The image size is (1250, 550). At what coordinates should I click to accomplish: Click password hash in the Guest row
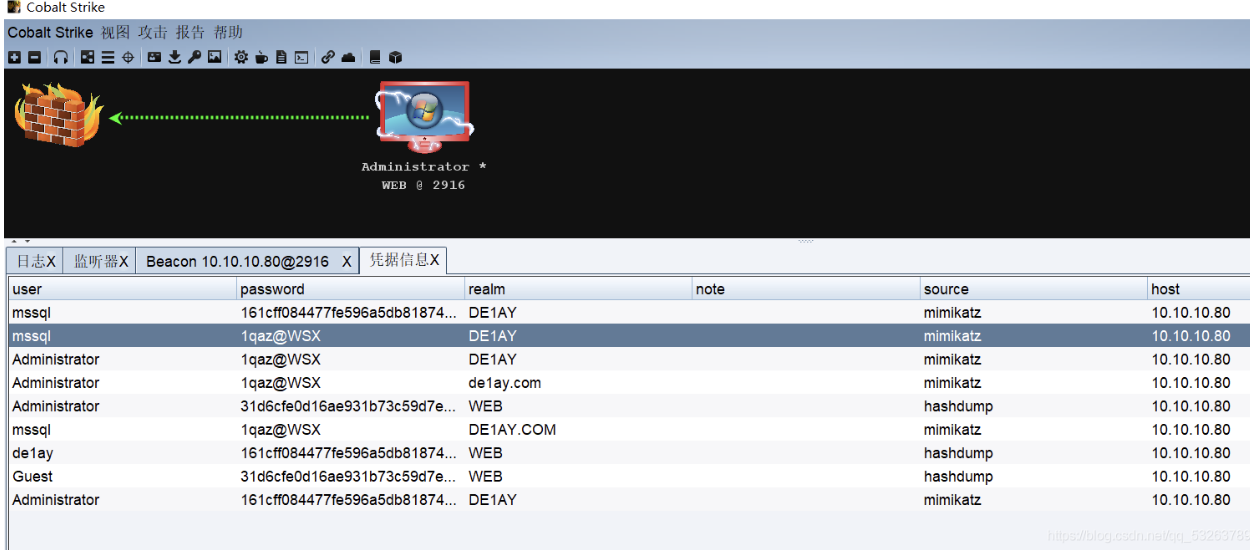(350, 476)
